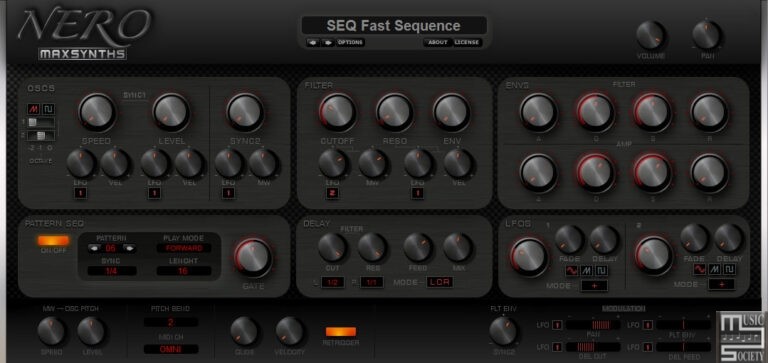
Task: Change LFO source under Cutoff LFO knob
Action: (332, 194)
